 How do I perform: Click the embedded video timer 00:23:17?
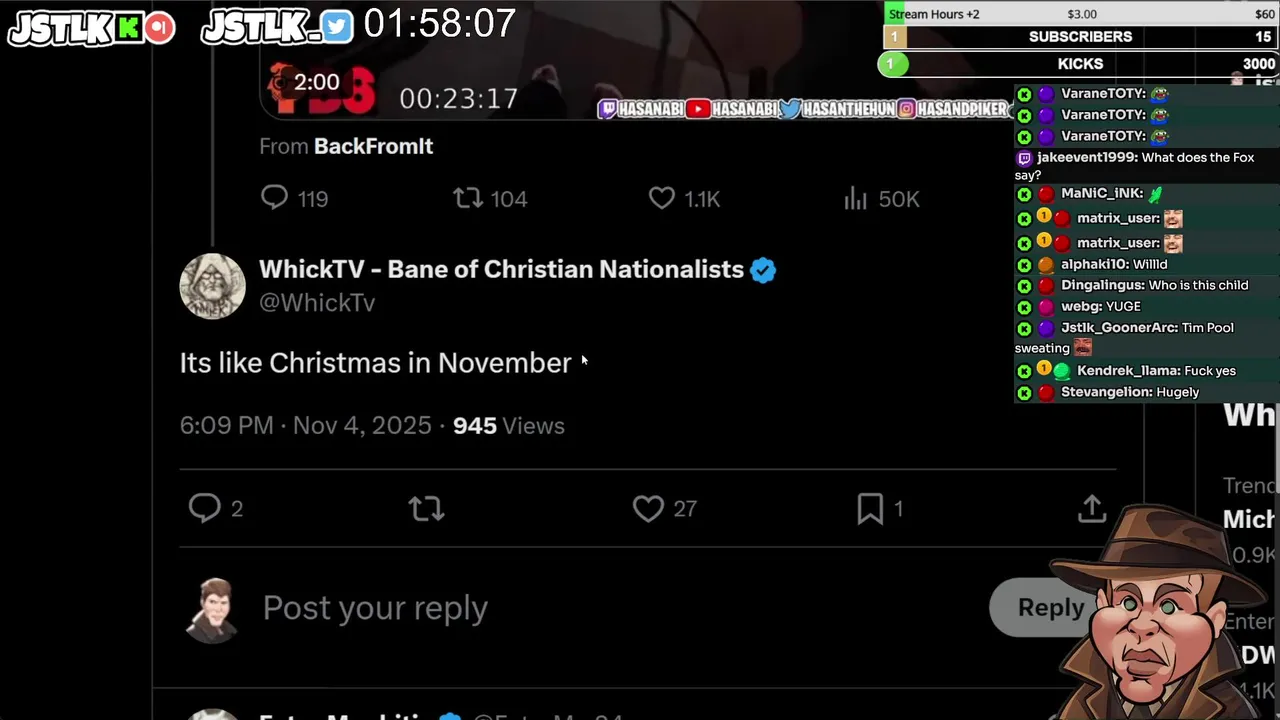pyautogui.click(x=458, y=98)
